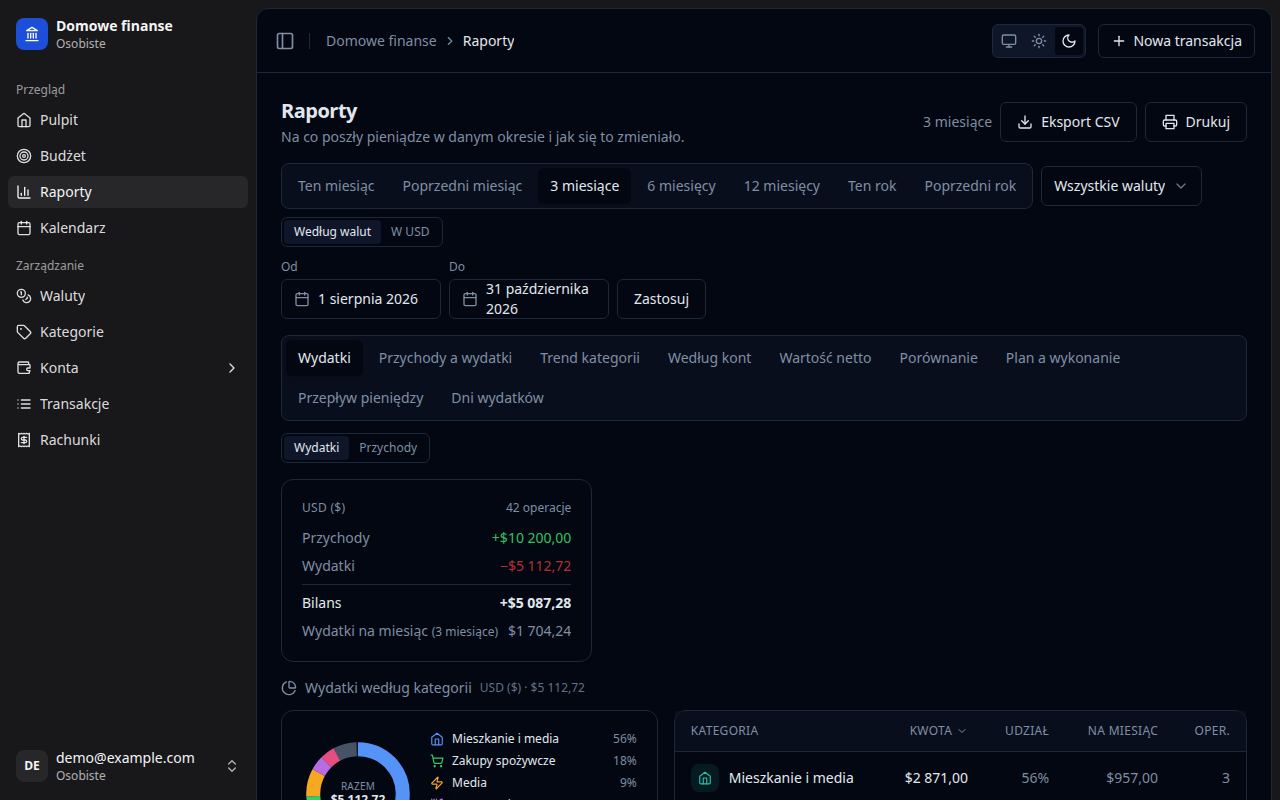Click Mieszkanie i media table row icon

pos(705,778)
